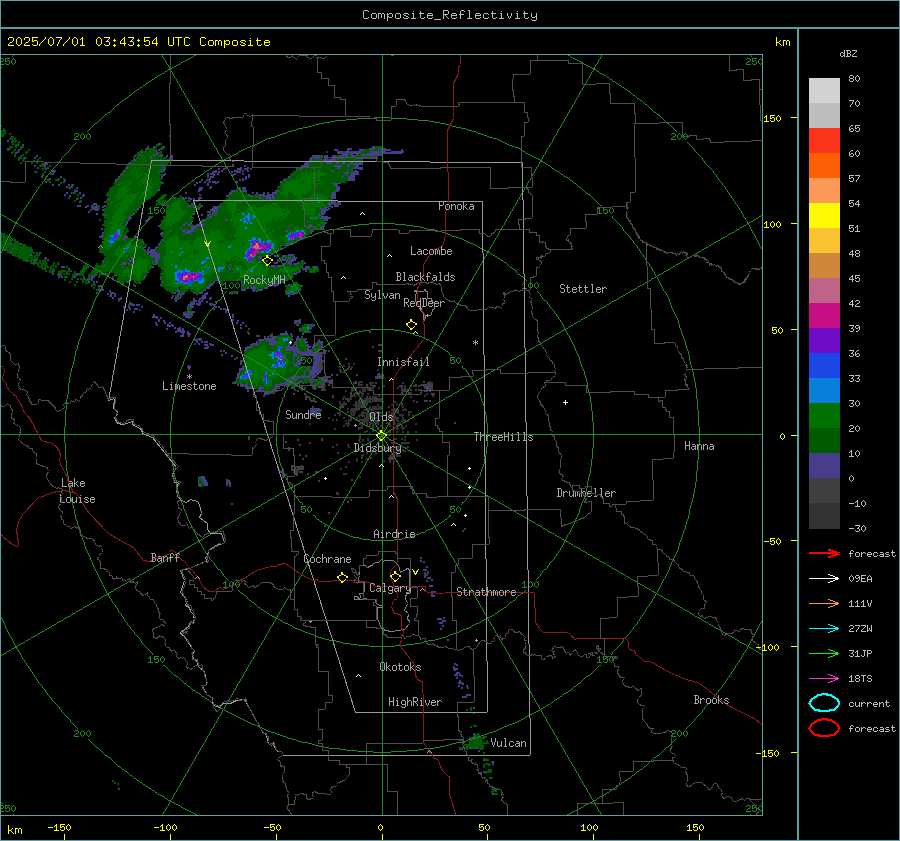Click the RedDeer city label
The width and height of the screenshot is (900, 841).
click(424, 303)
